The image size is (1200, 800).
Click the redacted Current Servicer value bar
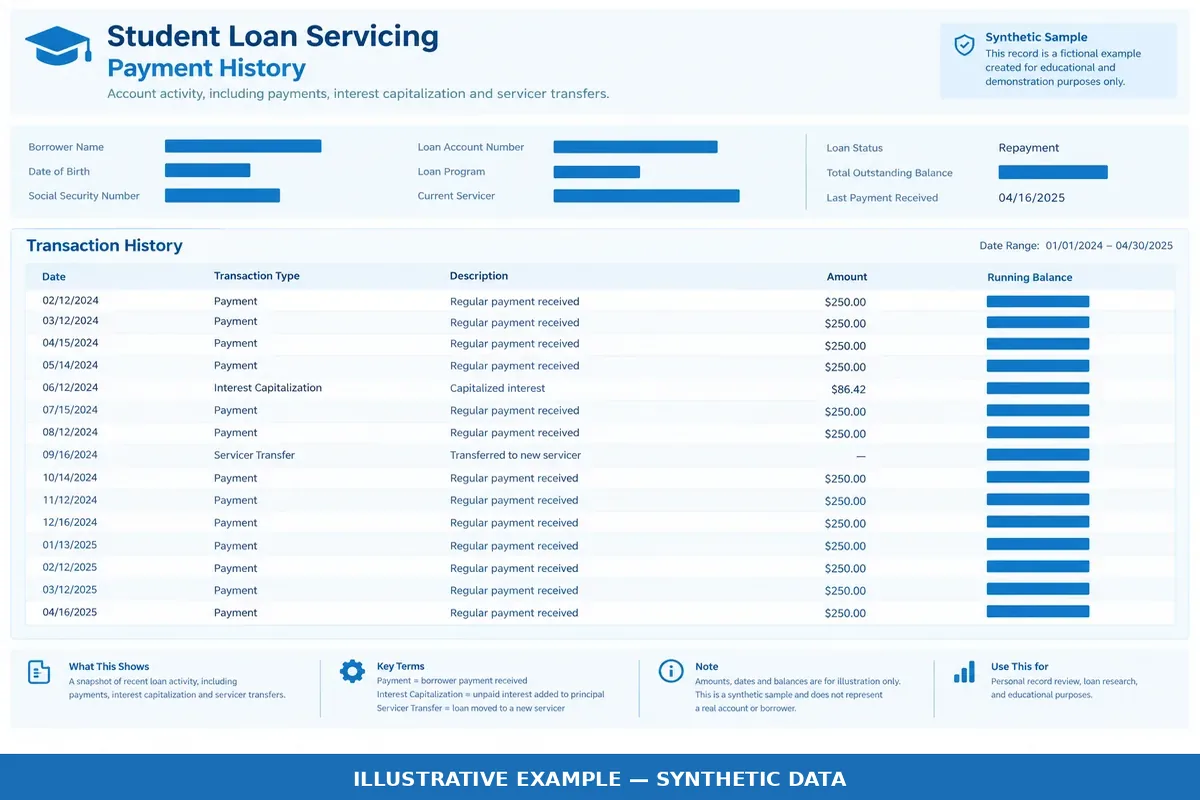pyautogui.click(x=646, y=196)
